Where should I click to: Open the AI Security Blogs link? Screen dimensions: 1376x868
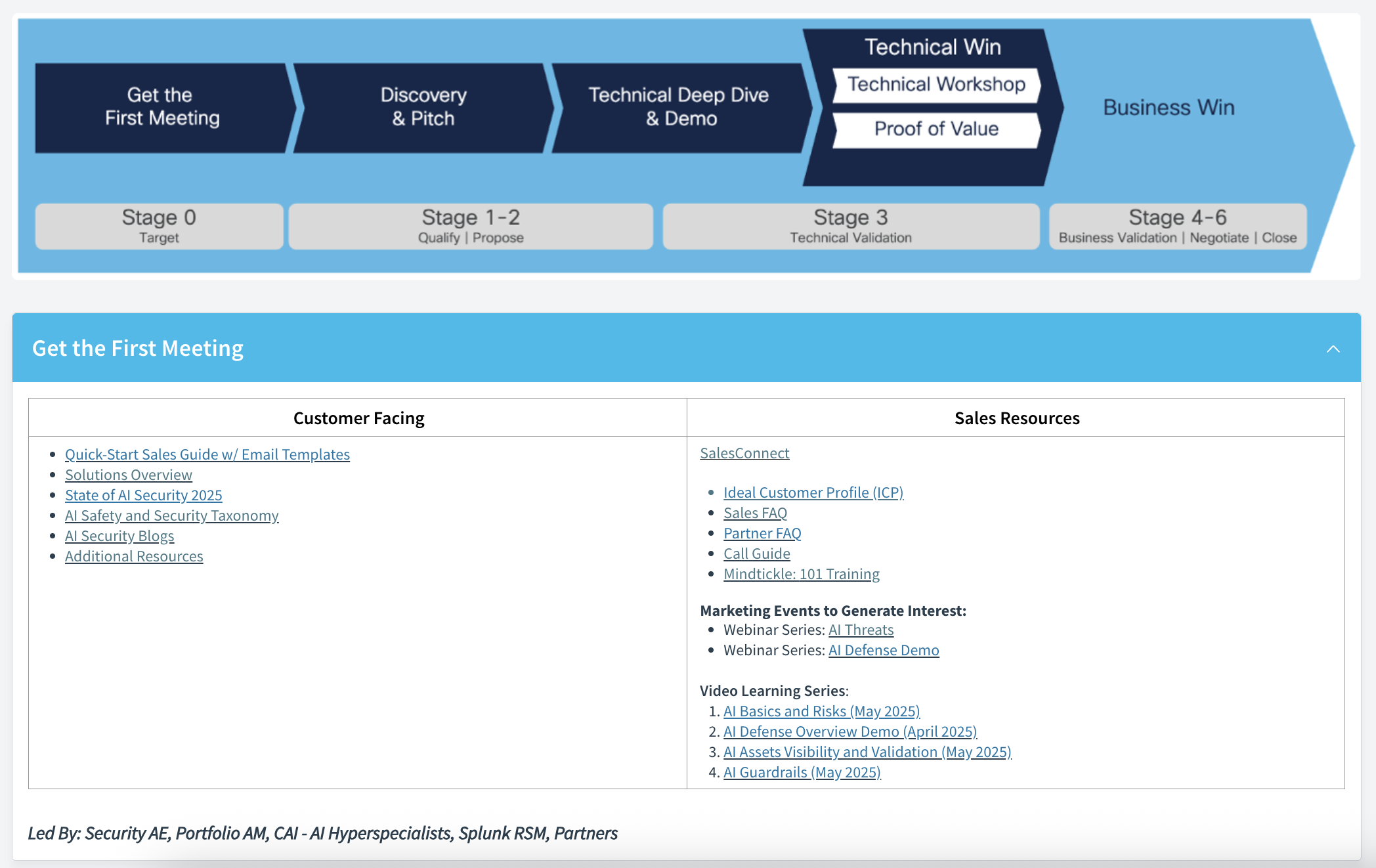pos(119,536)
